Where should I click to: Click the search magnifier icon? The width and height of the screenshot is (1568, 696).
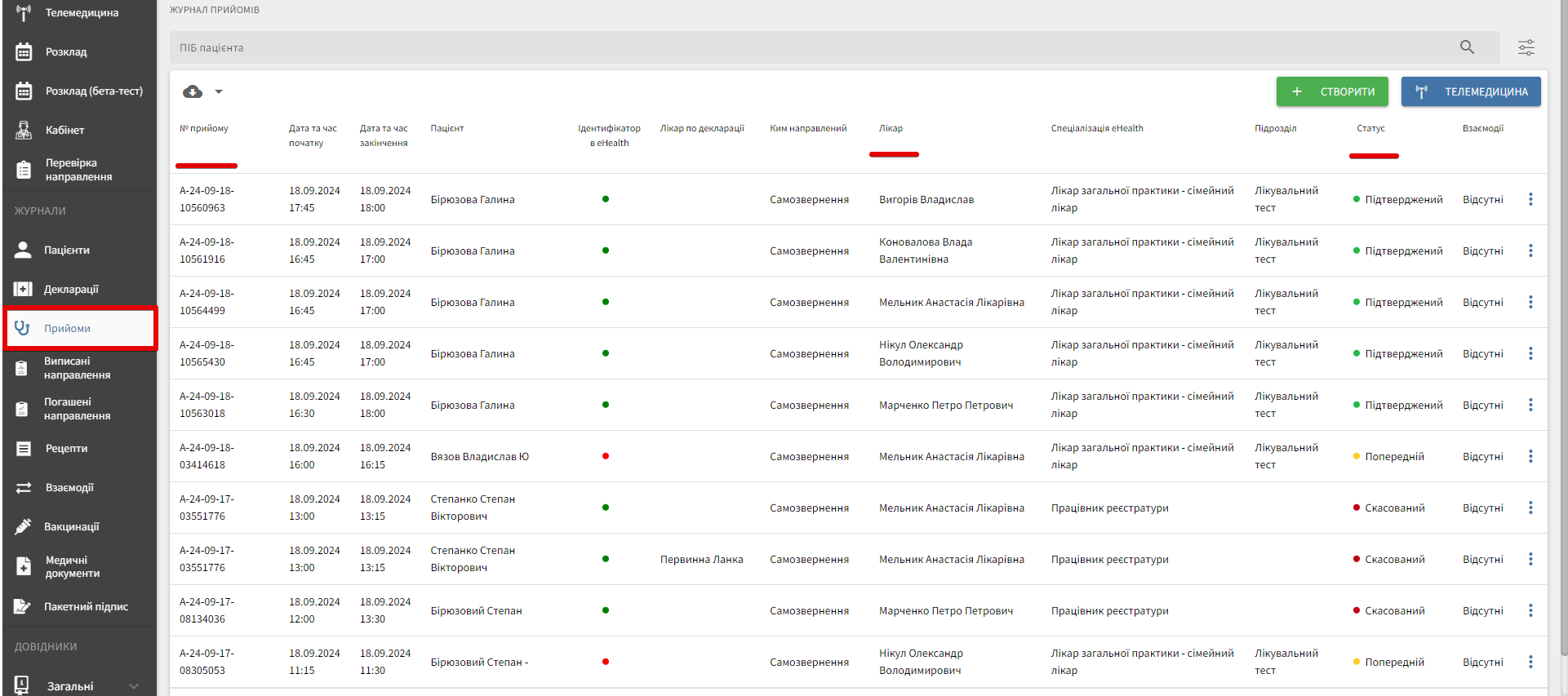tap(1467, 47)
